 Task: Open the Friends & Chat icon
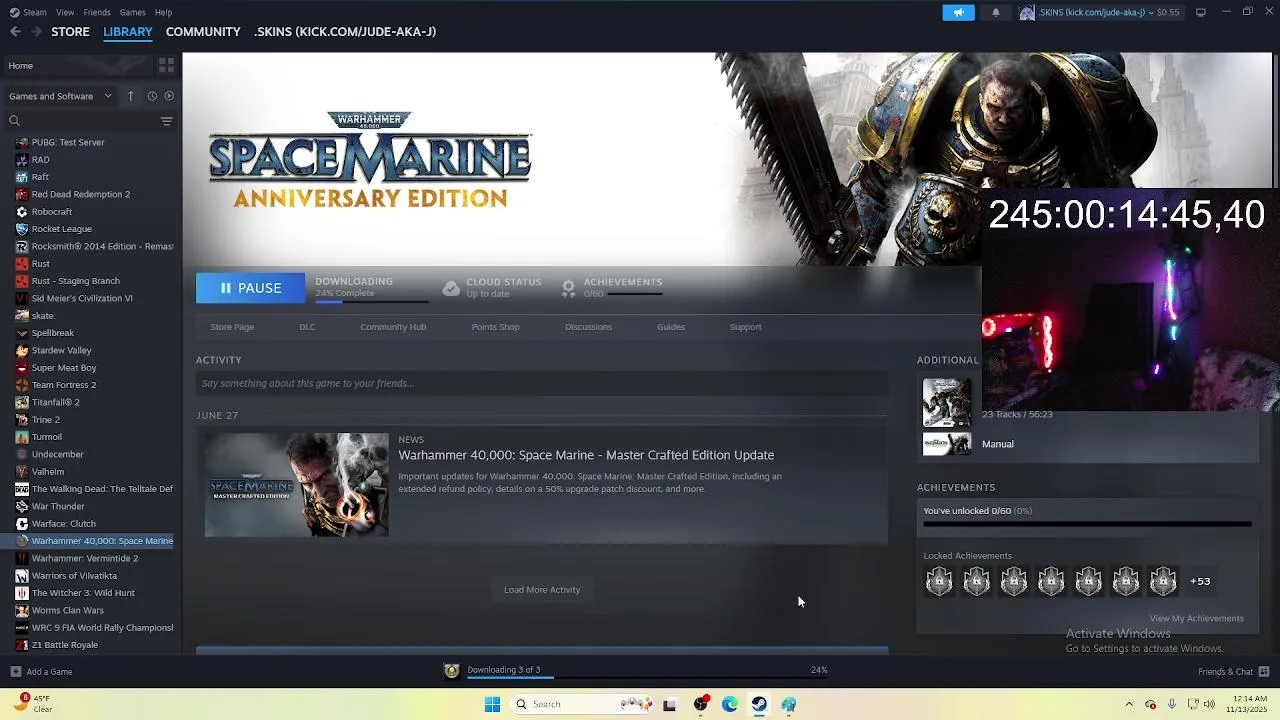pyautogui.click(x=1264, y=671)
